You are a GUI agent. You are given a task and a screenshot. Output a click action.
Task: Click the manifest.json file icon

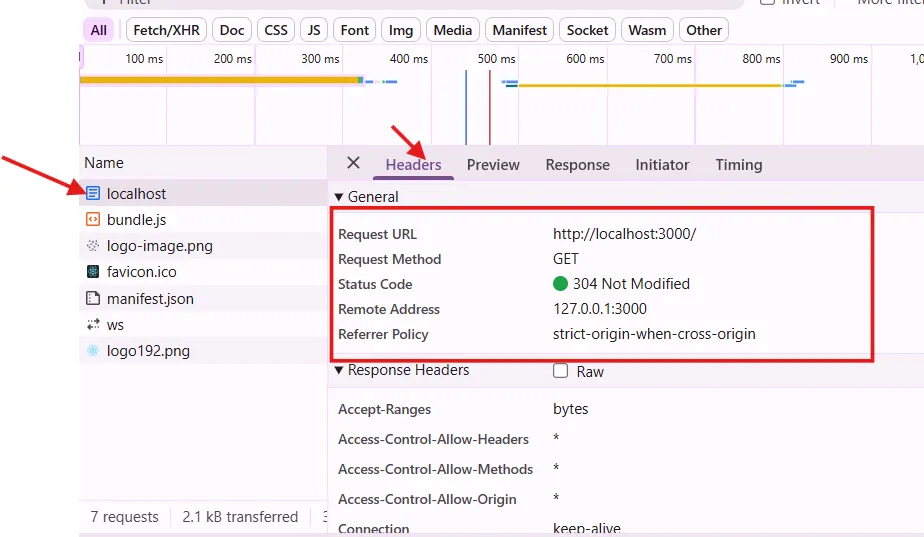[x=93, y=298]
